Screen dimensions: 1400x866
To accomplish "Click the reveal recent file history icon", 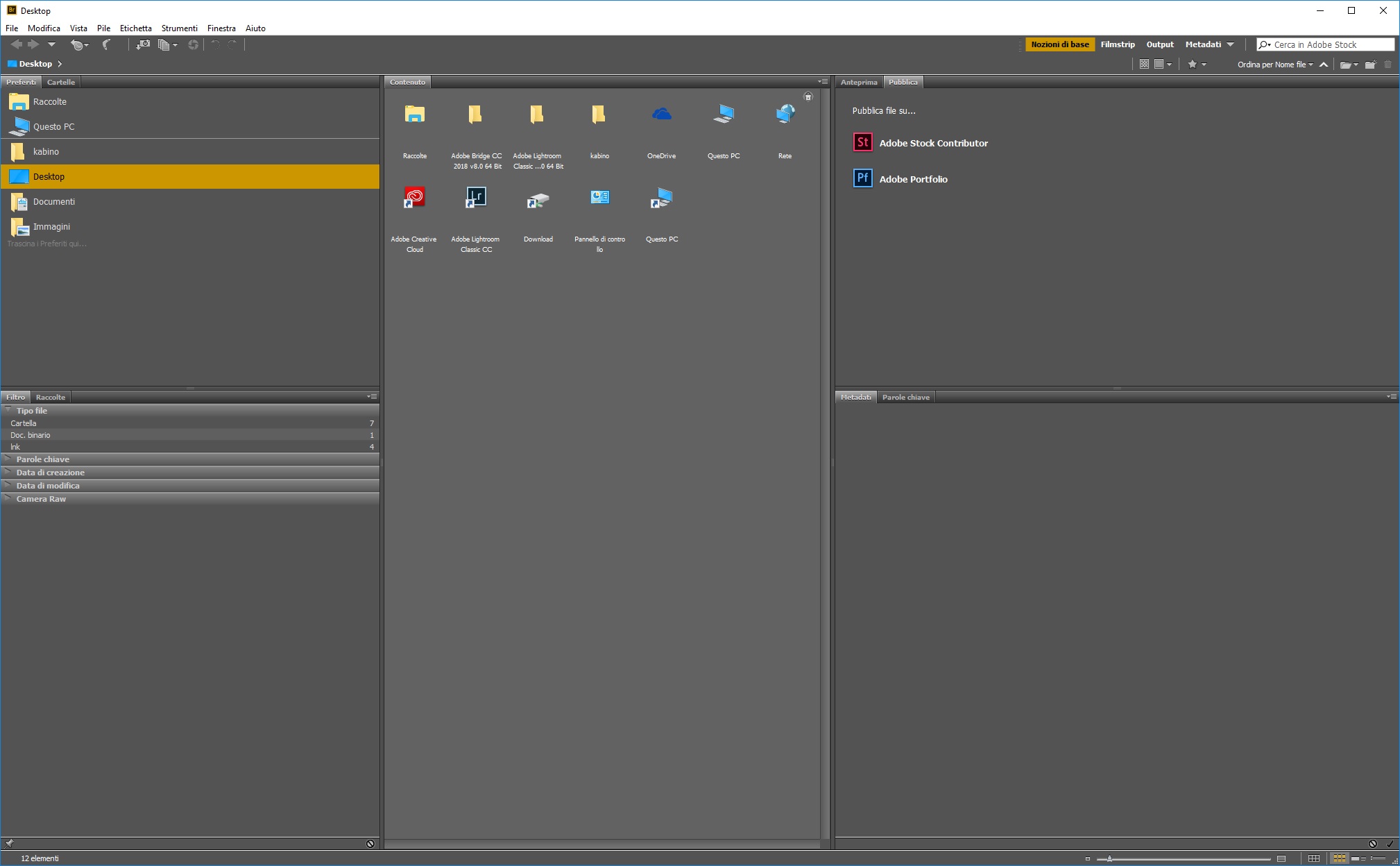I will pos(79,44).
